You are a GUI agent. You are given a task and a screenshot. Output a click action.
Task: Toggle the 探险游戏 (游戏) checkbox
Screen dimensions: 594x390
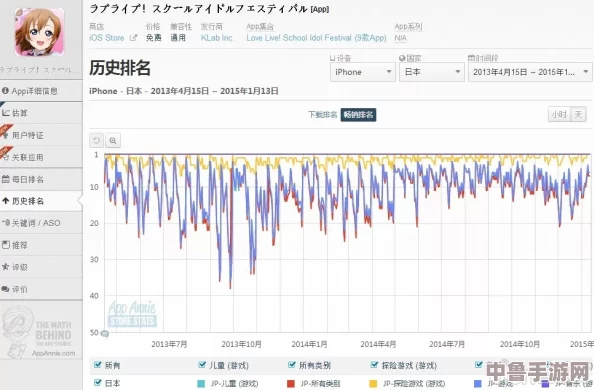374,365
